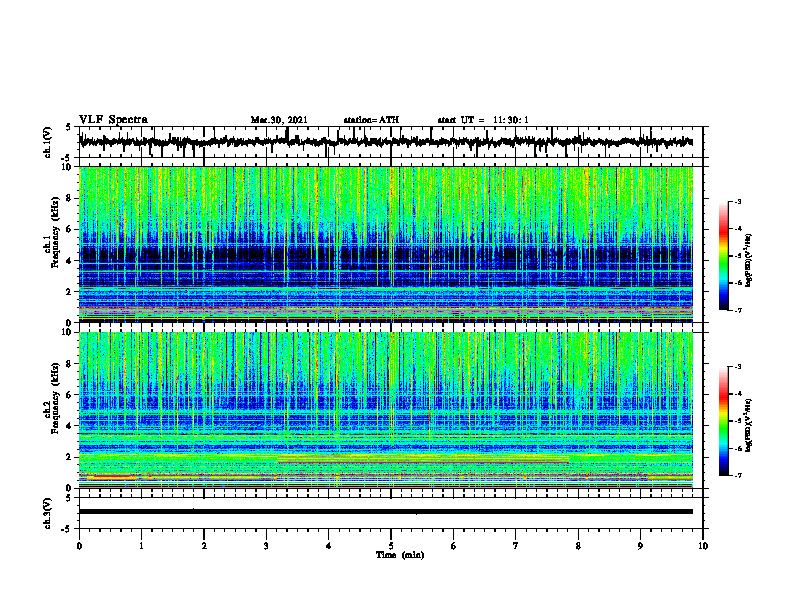Click the ch.1 colorbar log(PSD) unit label
Viewport: 792px width, 612px height.
click(749, 261)
